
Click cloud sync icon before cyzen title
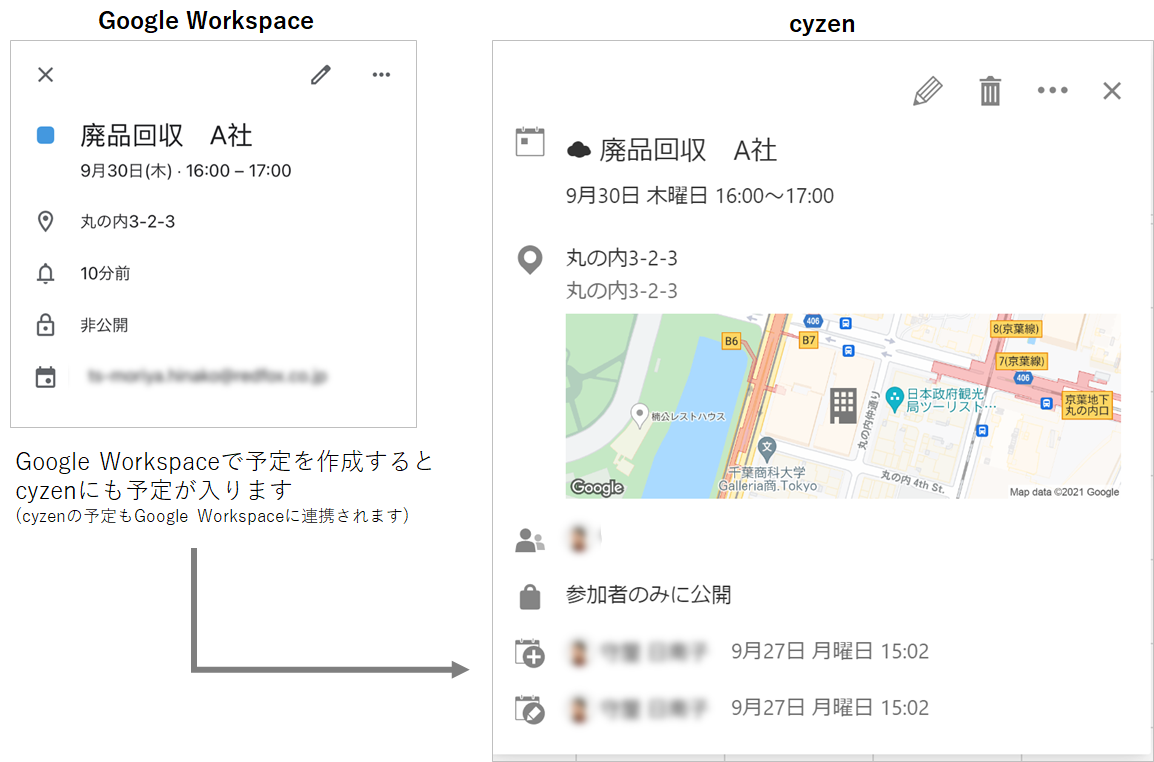pyautogui.click(x=579, y=150)
